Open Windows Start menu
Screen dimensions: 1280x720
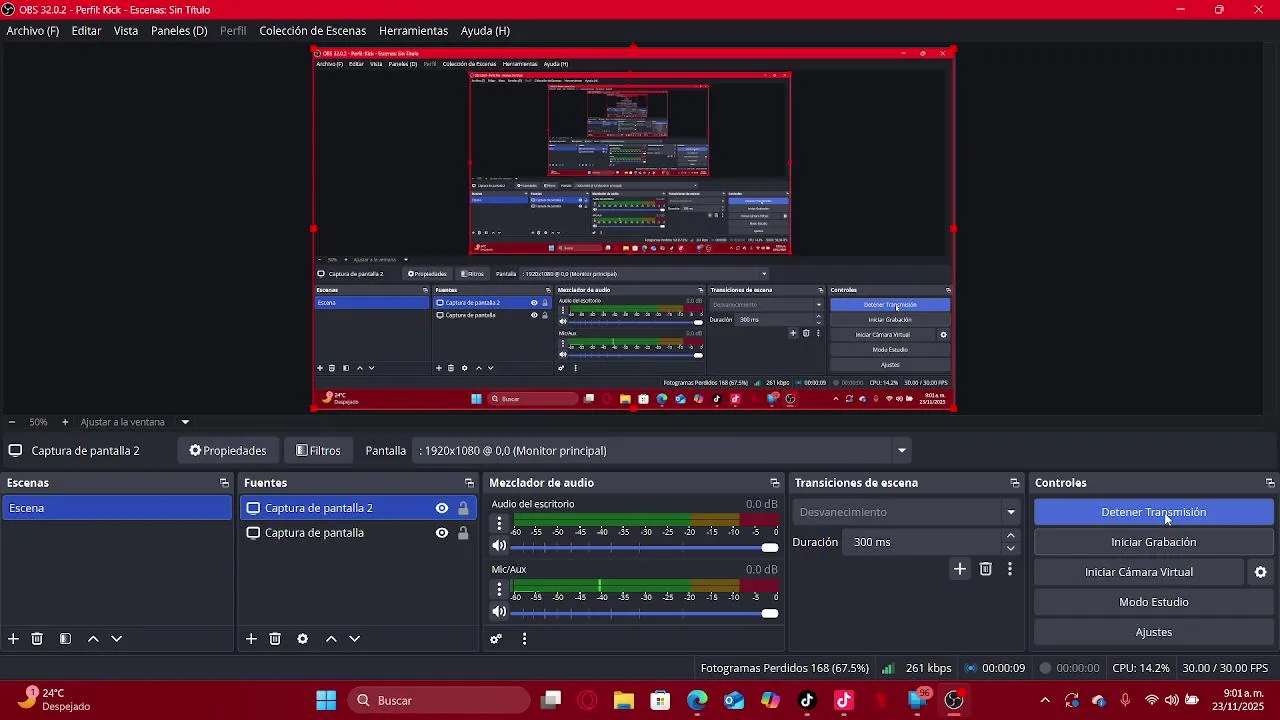click(x=326, y=700)
